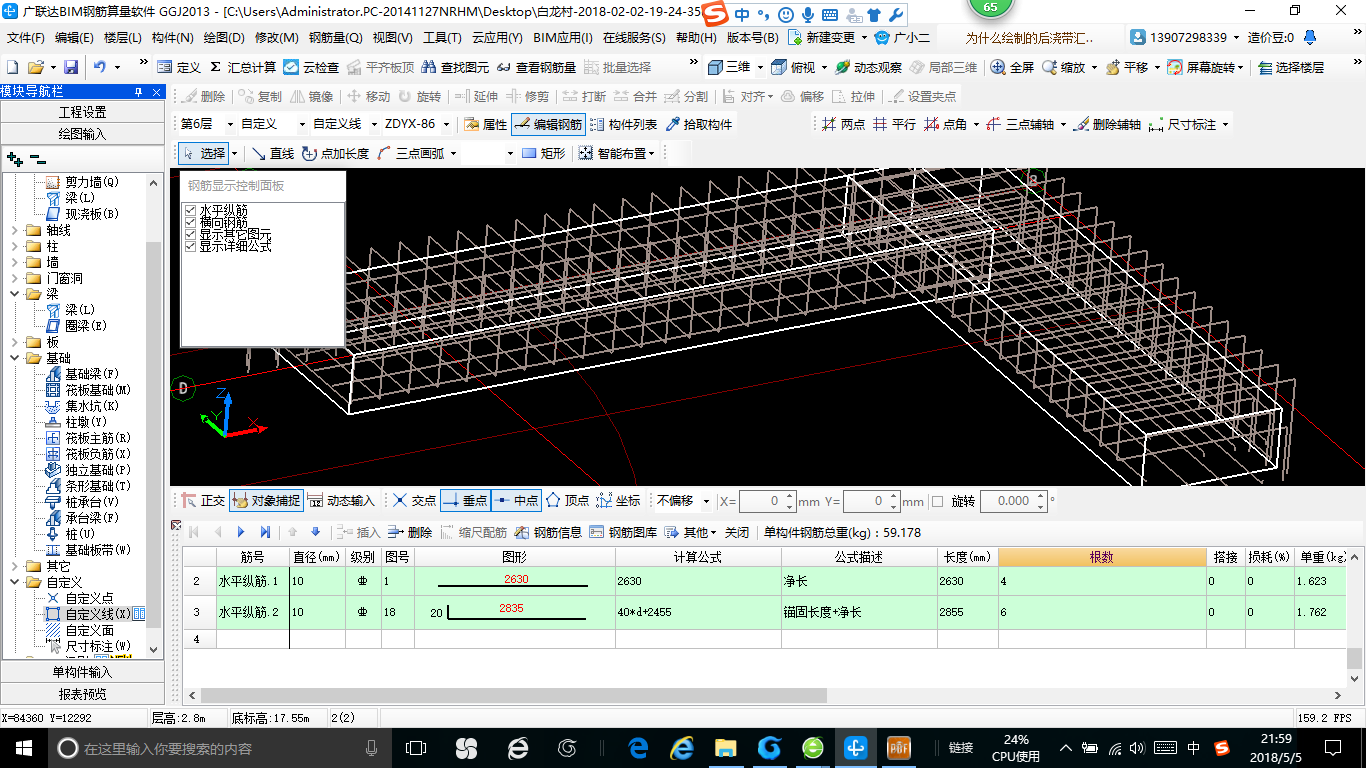Click 拾取构件 pick component tool
Screen dimensions: 1366x768
click(x=698, y=124)
